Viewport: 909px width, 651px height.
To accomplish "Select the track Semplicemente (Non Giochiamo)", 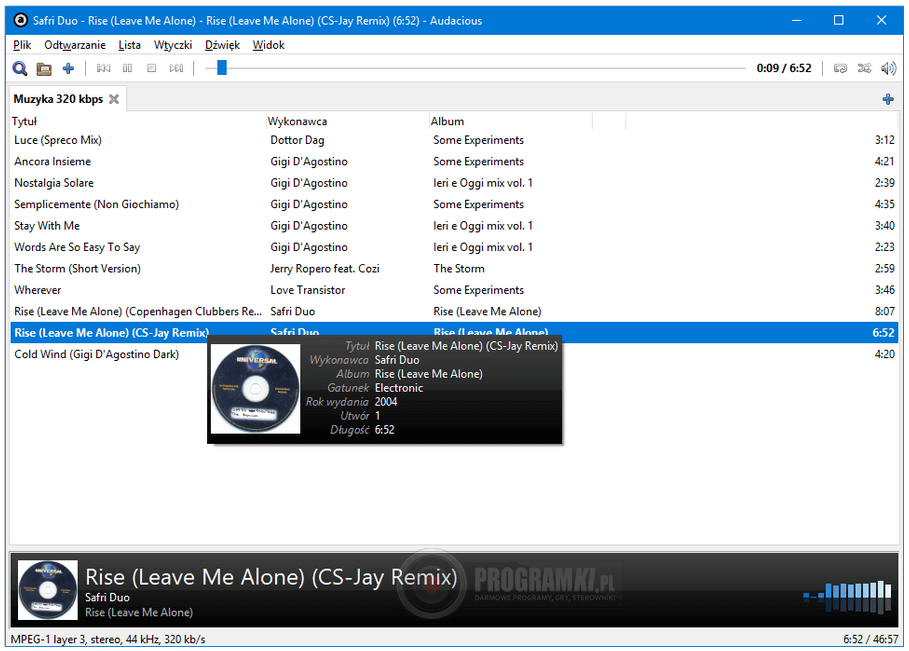I will [454, 204].
